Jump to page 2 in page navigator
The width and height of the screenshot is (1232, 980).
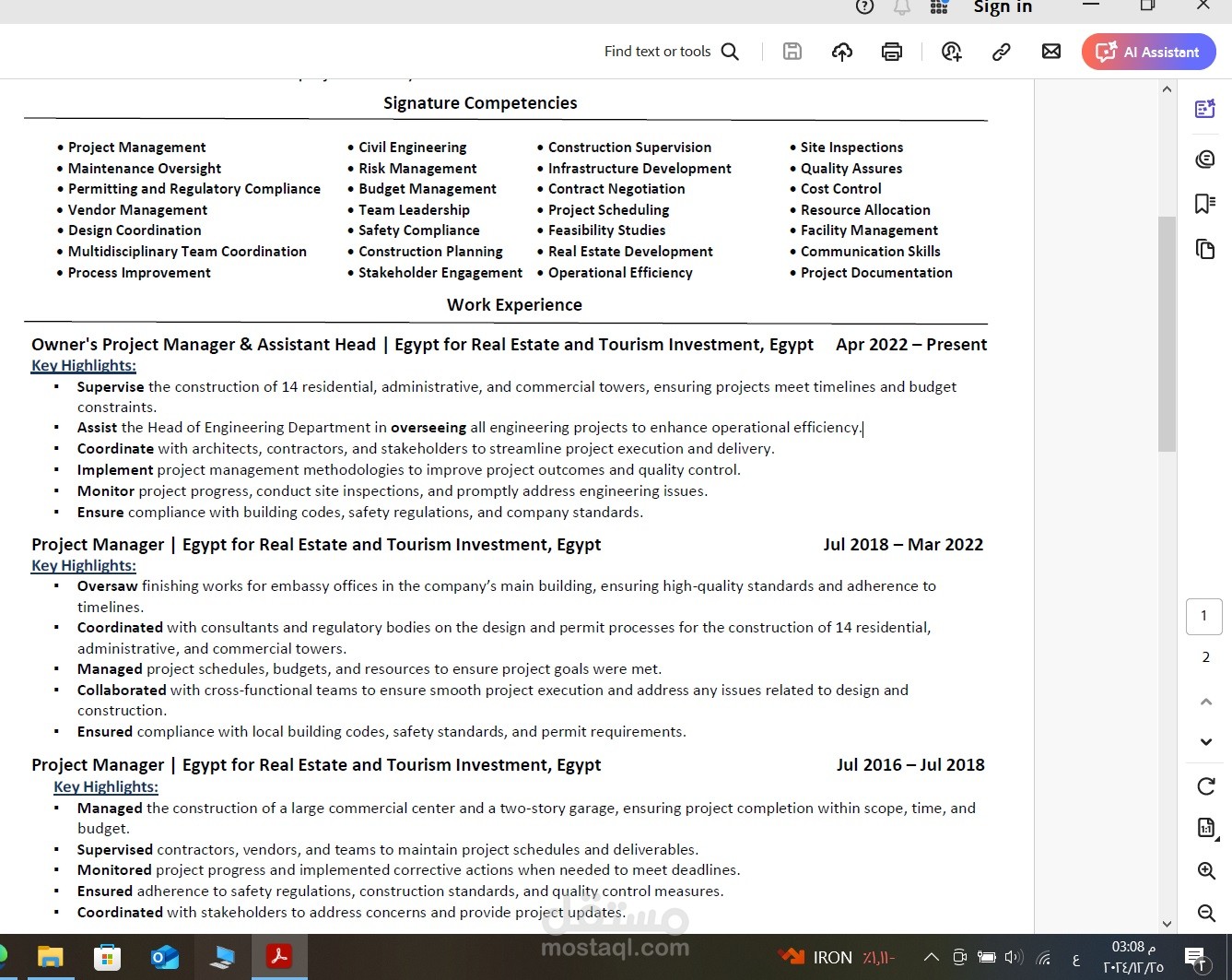click(1205, 657)
